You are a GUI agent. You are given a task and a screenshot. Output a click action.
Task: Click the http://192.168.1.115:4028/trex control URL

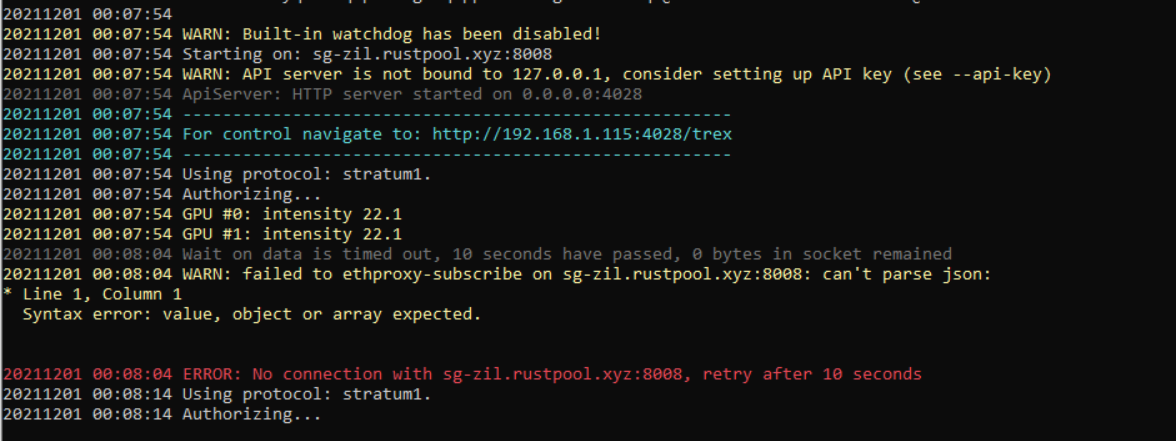click(582, 134)
